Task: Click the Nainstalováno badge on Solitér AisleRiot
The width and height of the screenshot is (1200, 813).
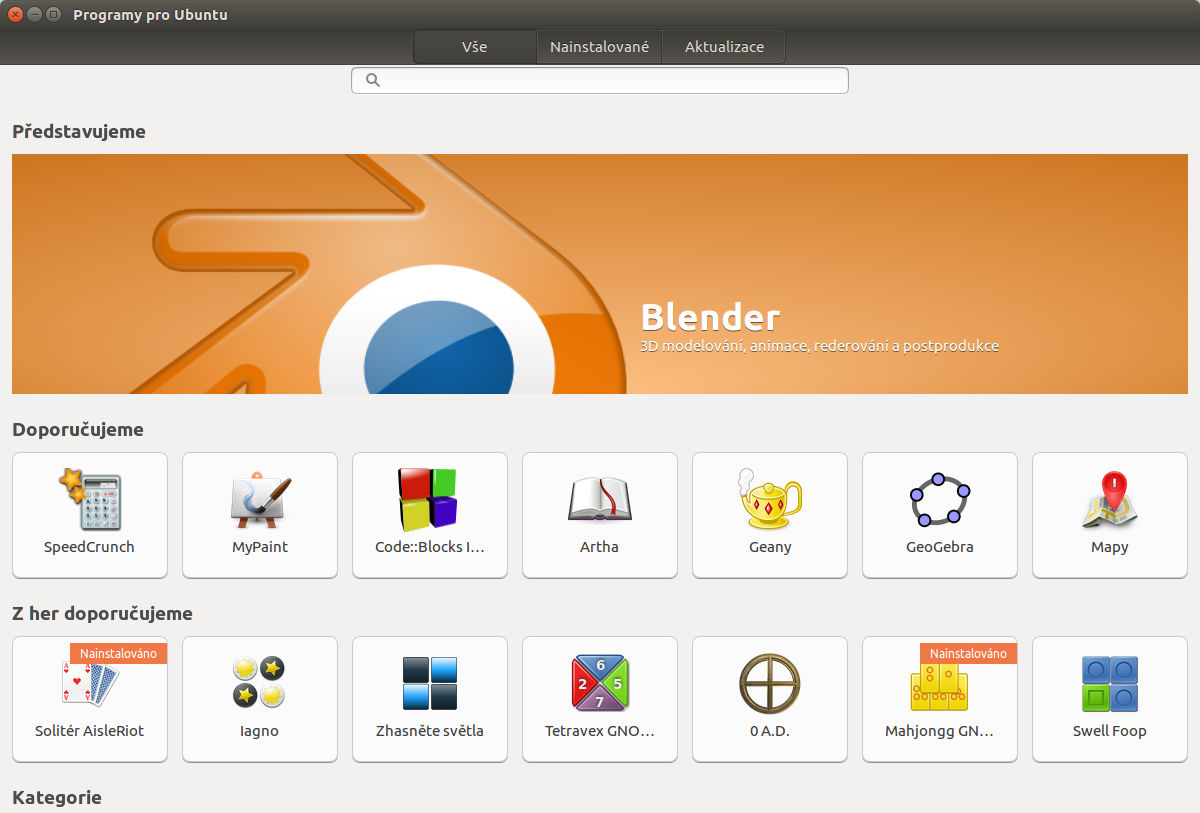Action: [119, 653]
